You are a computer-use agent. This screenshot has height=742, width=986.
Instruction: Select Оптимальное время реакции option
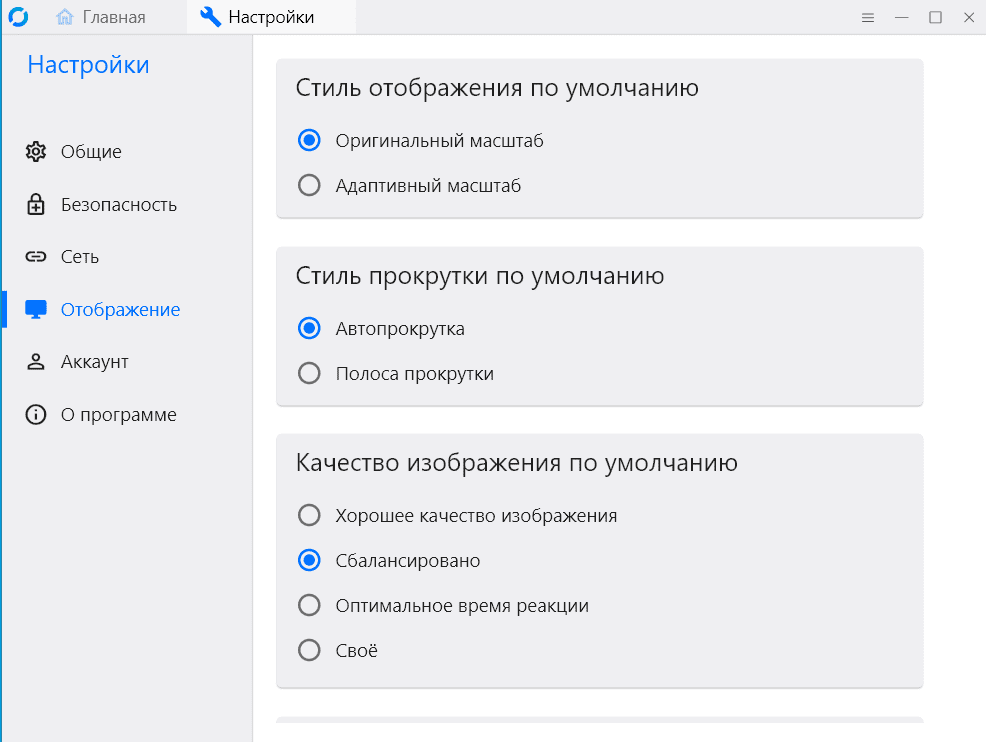point(310,606)
